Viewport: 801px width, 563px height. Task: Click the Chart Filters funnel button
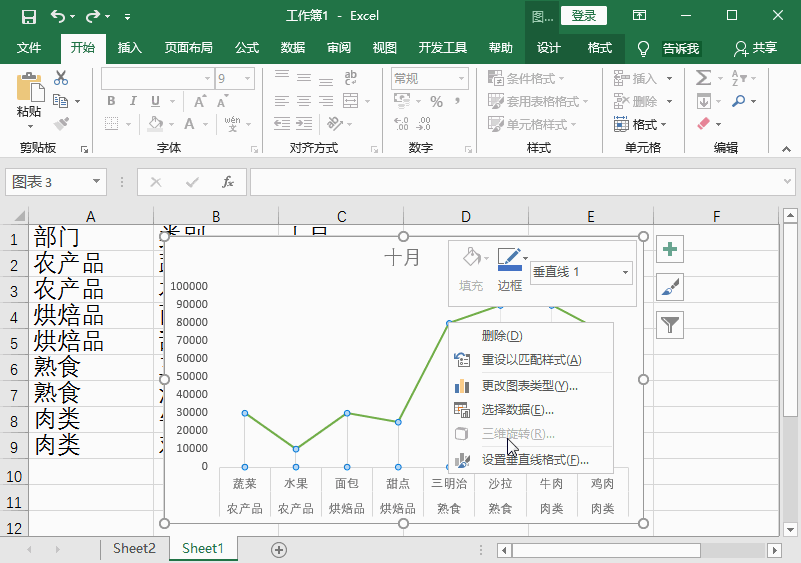click(670, 324)
